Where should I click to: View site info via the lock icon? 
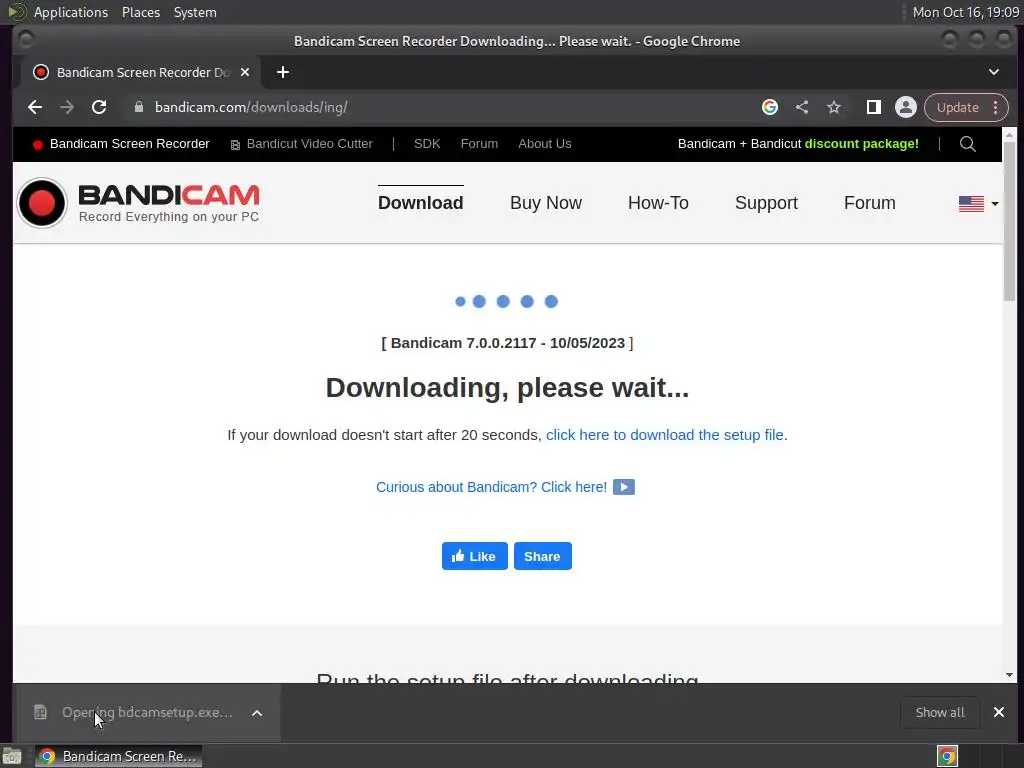138,107
